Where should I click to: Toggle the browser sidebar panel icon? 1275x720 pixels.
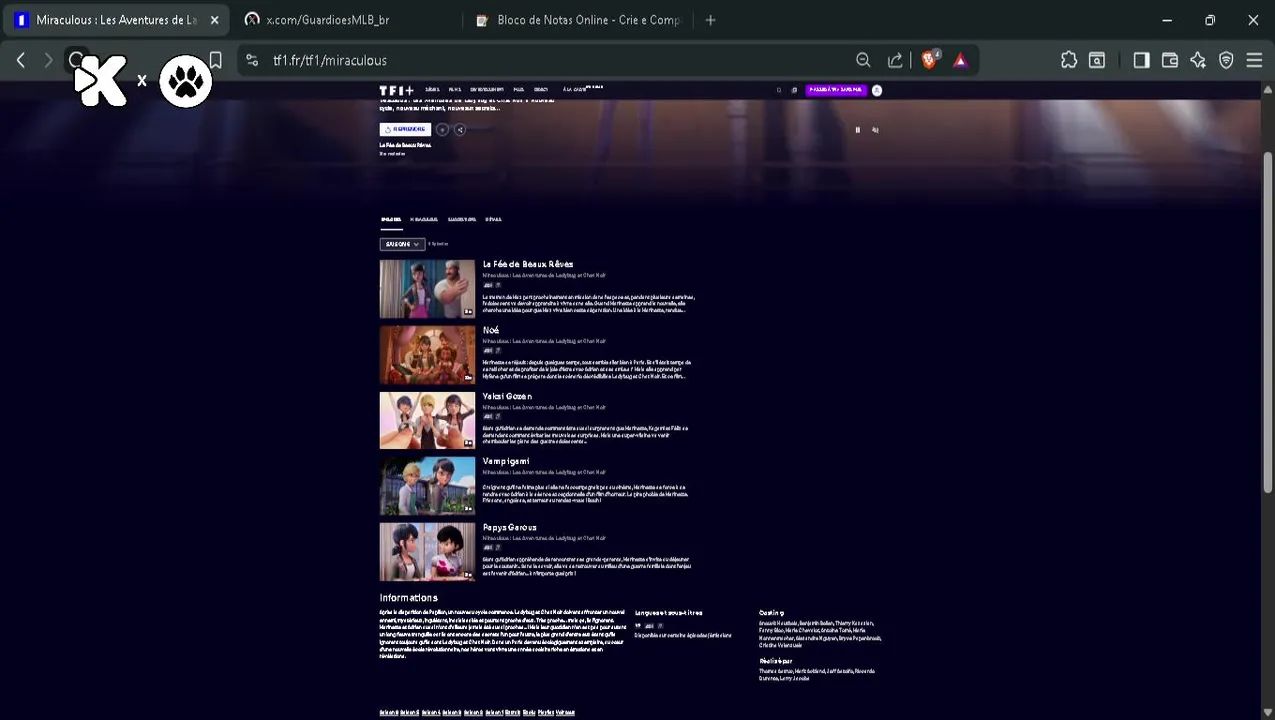[1141, 60]
